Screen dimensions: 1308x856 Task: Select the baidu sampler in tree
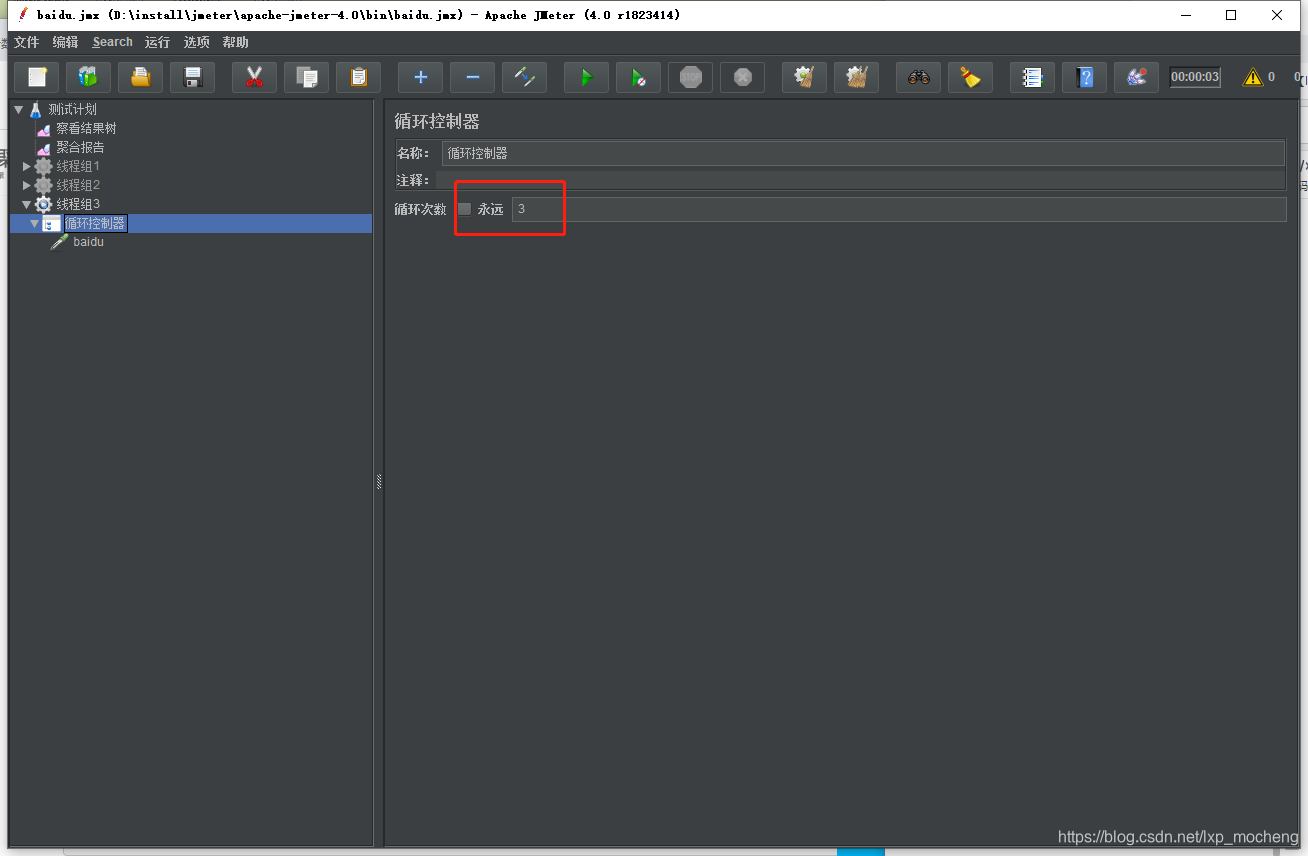88,242
